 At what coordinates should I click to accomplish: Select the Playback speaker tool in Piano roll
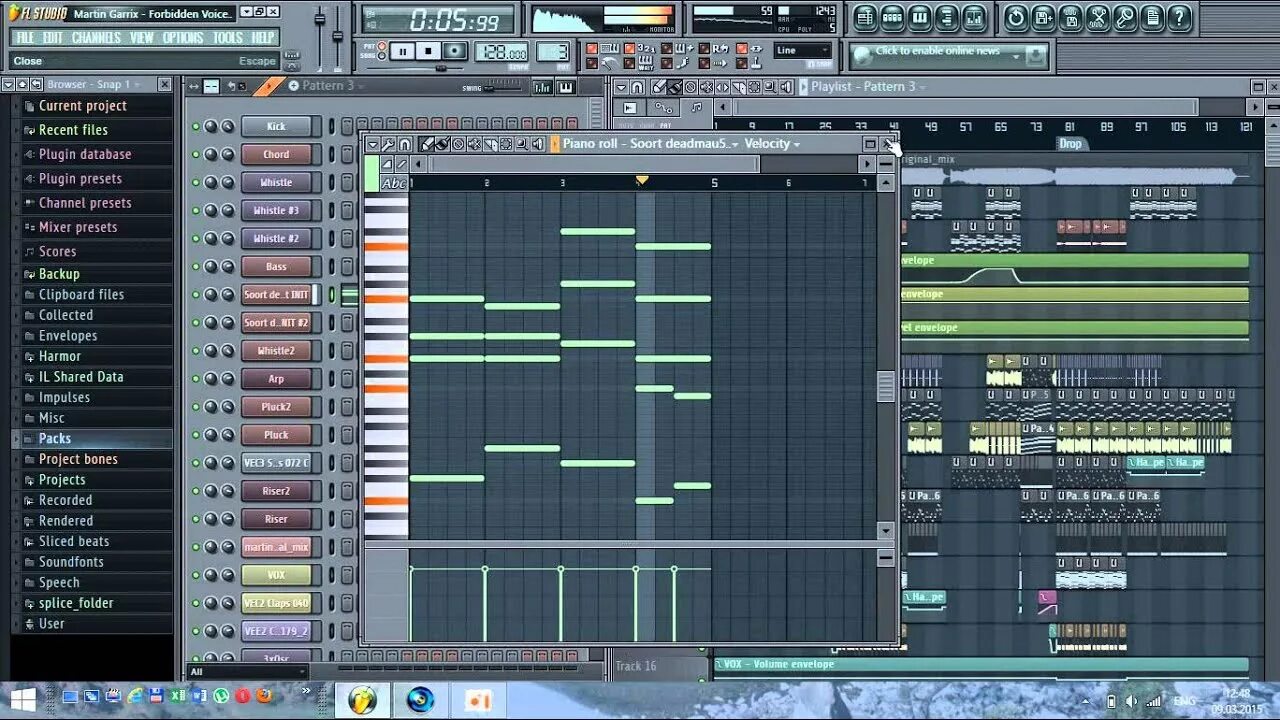pos(538,144)
